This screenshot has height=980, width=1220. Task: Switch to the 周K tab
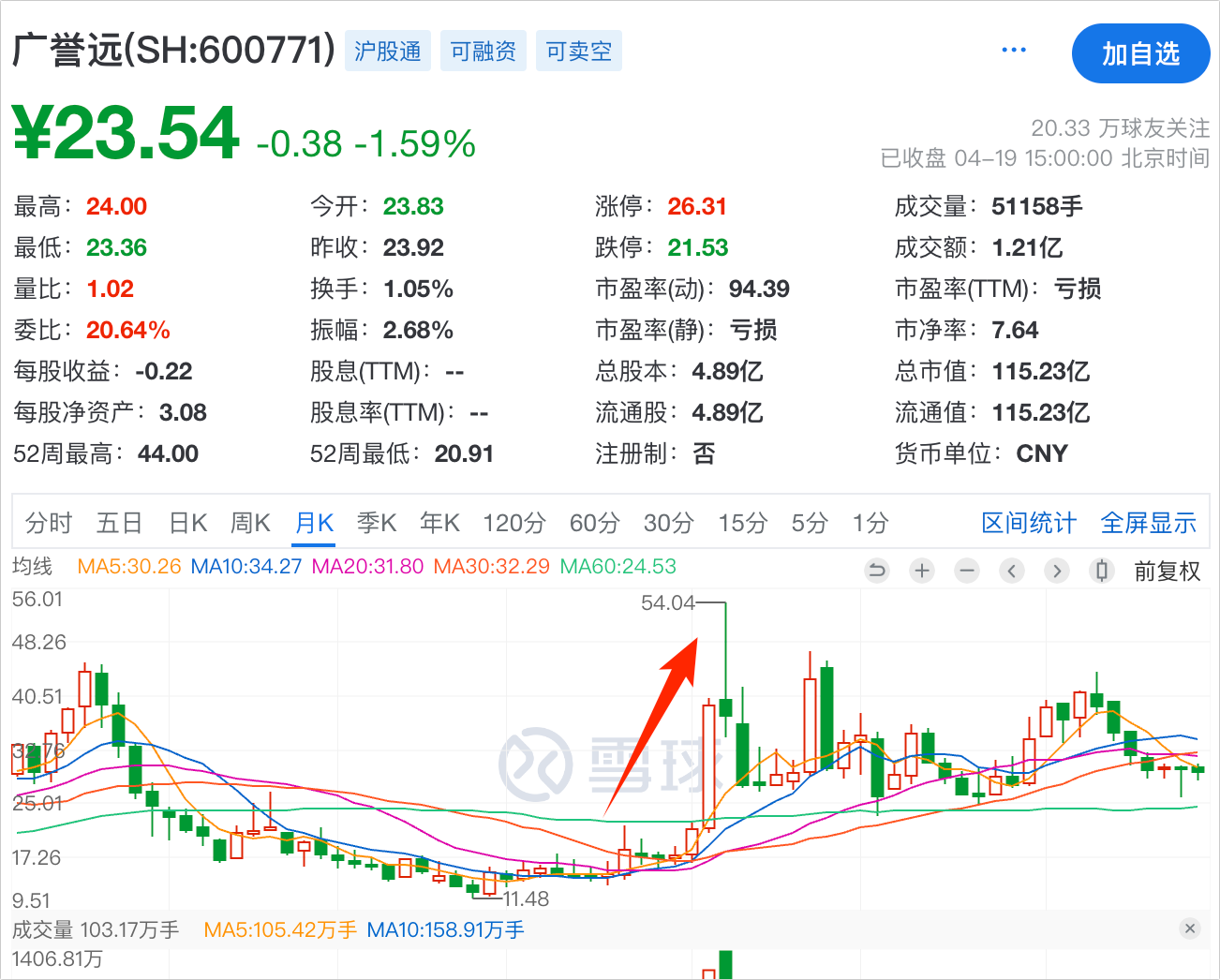pyautogui.click(x=250, y=523)
